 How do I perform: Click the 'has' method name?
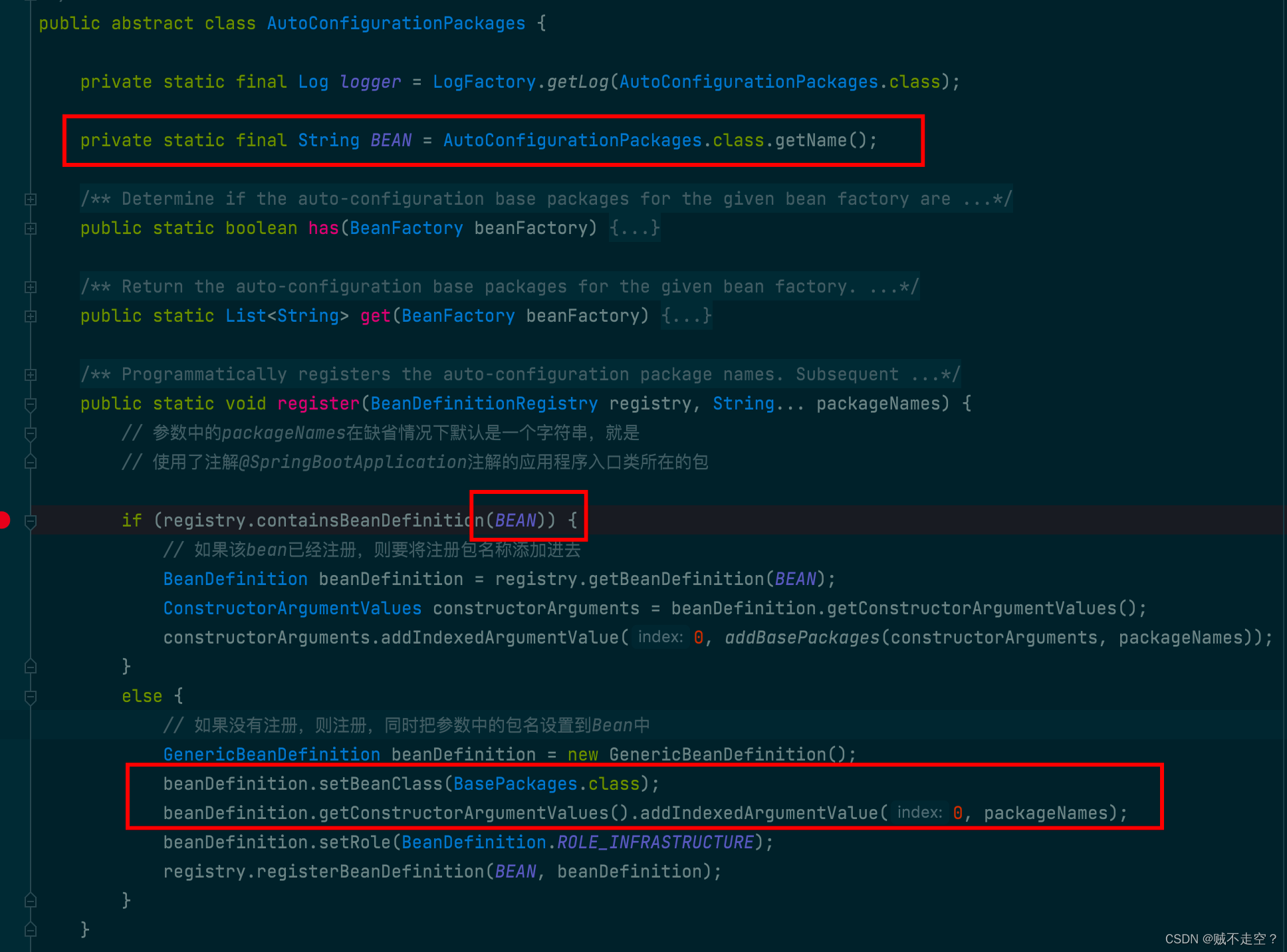(x=324, y=228)
